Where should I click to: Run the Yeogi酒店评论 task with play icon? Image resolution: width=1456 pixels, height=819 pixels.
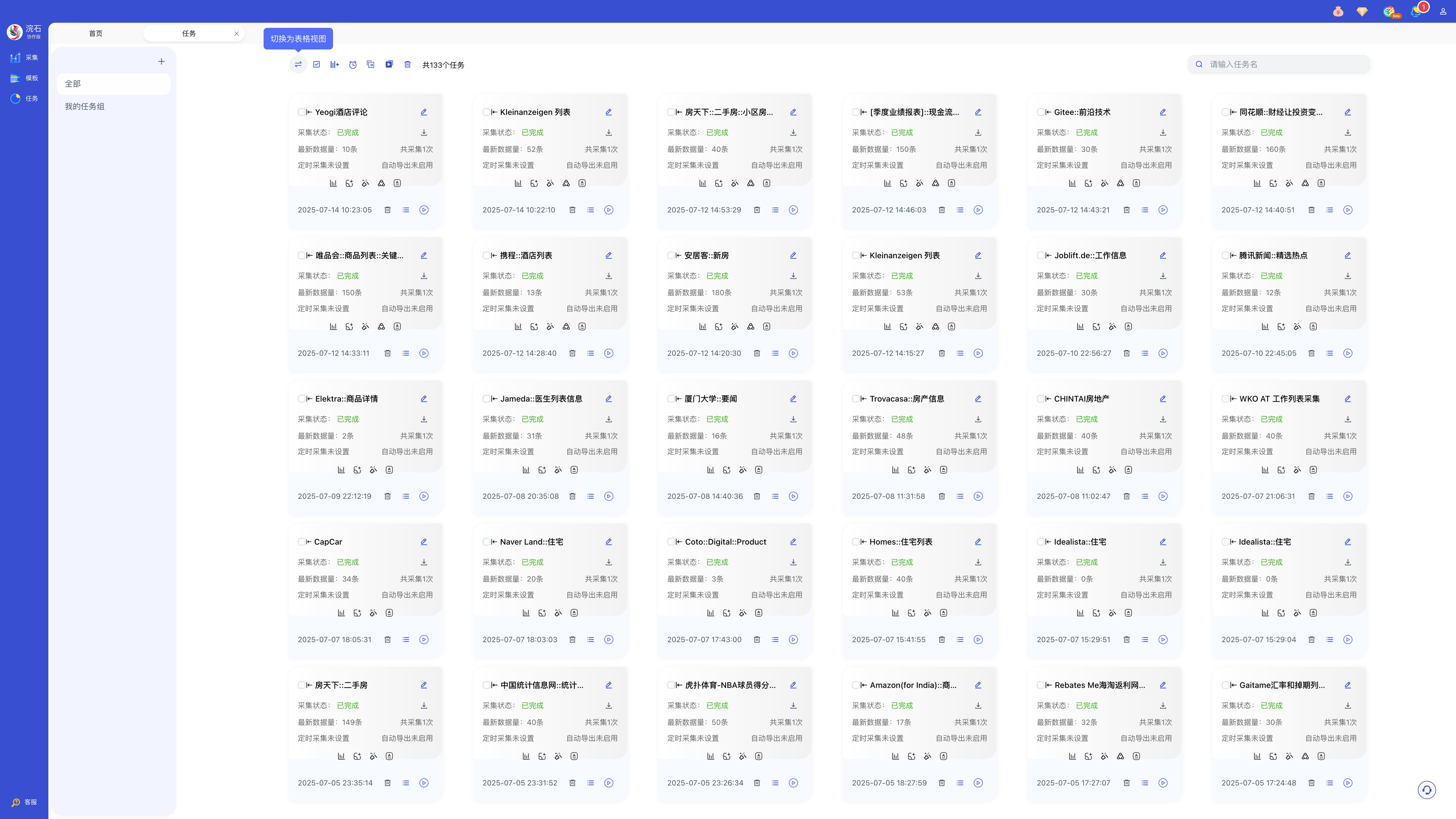click(x=424, y=210)
